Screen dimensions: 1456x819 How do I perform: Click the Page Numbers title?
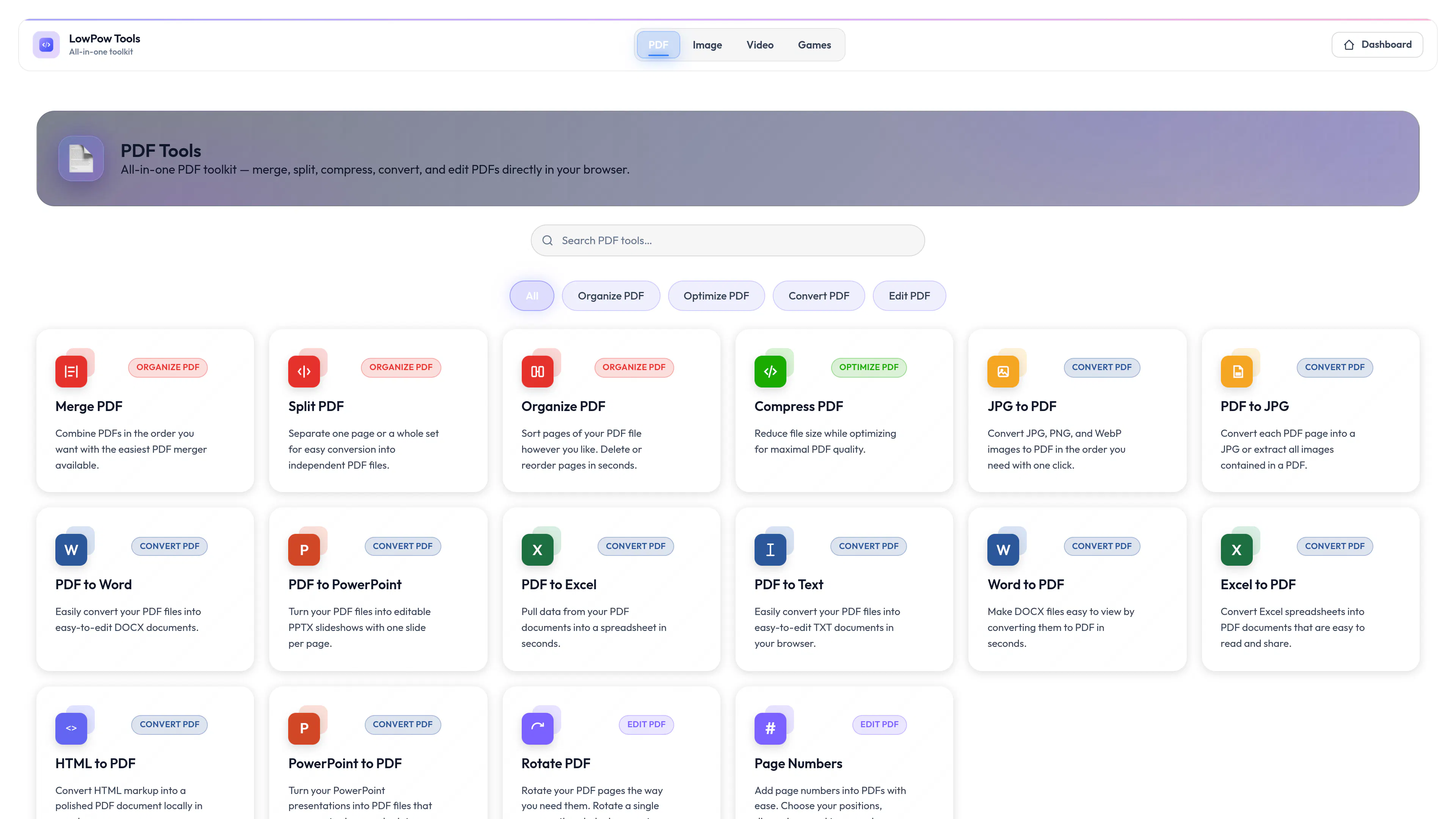(x=799, y=764)
